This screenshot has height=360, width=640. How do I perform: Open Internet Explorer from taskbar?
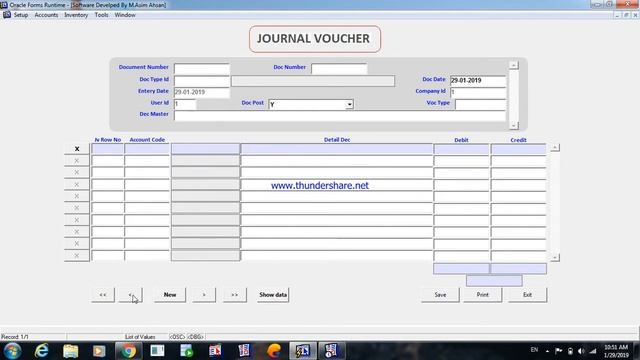click(x=42, y=351)
